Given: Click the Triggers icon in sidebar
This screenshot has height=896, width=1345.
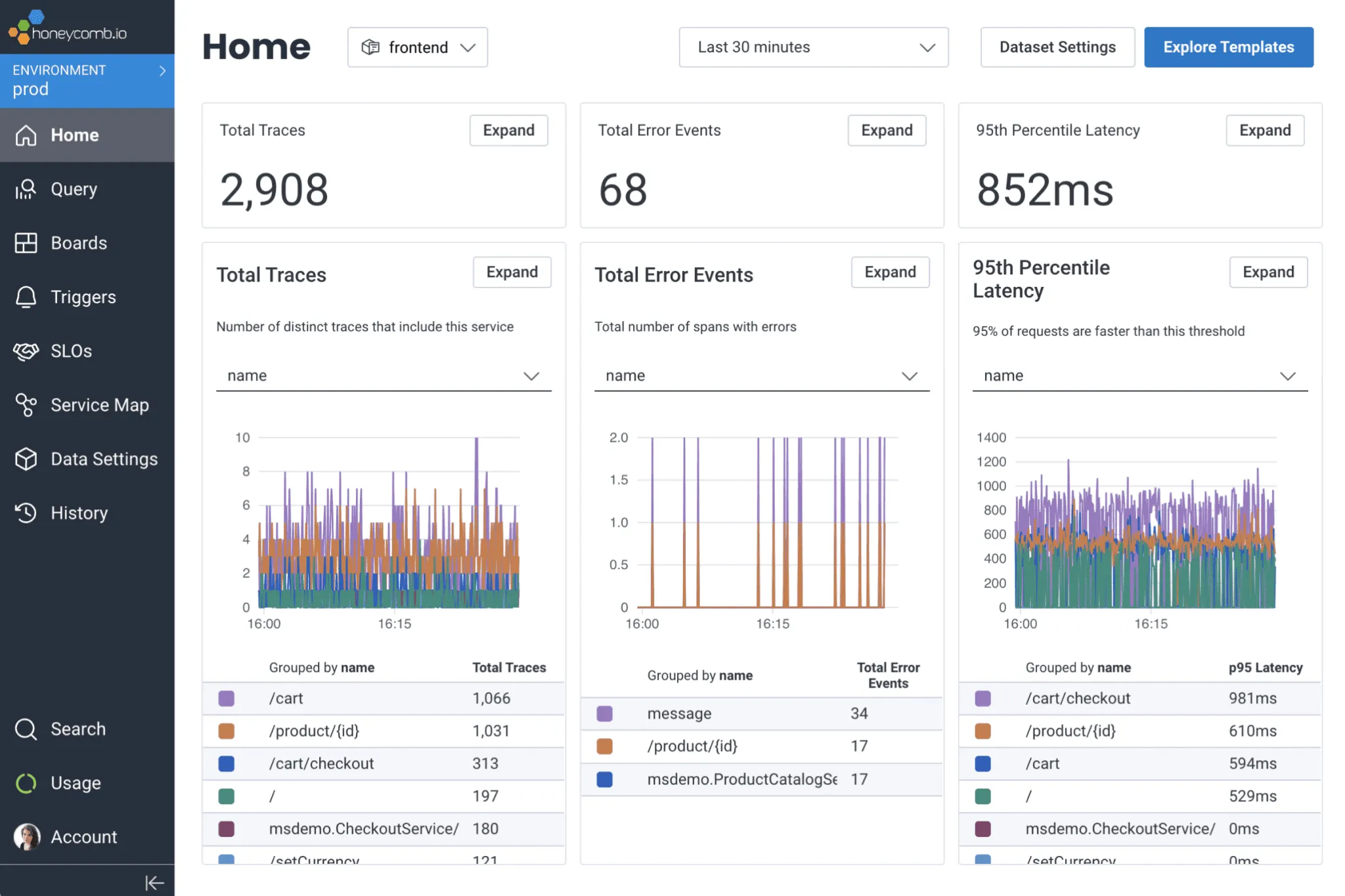Looking at the screenshot, I should tap(26, 296).
